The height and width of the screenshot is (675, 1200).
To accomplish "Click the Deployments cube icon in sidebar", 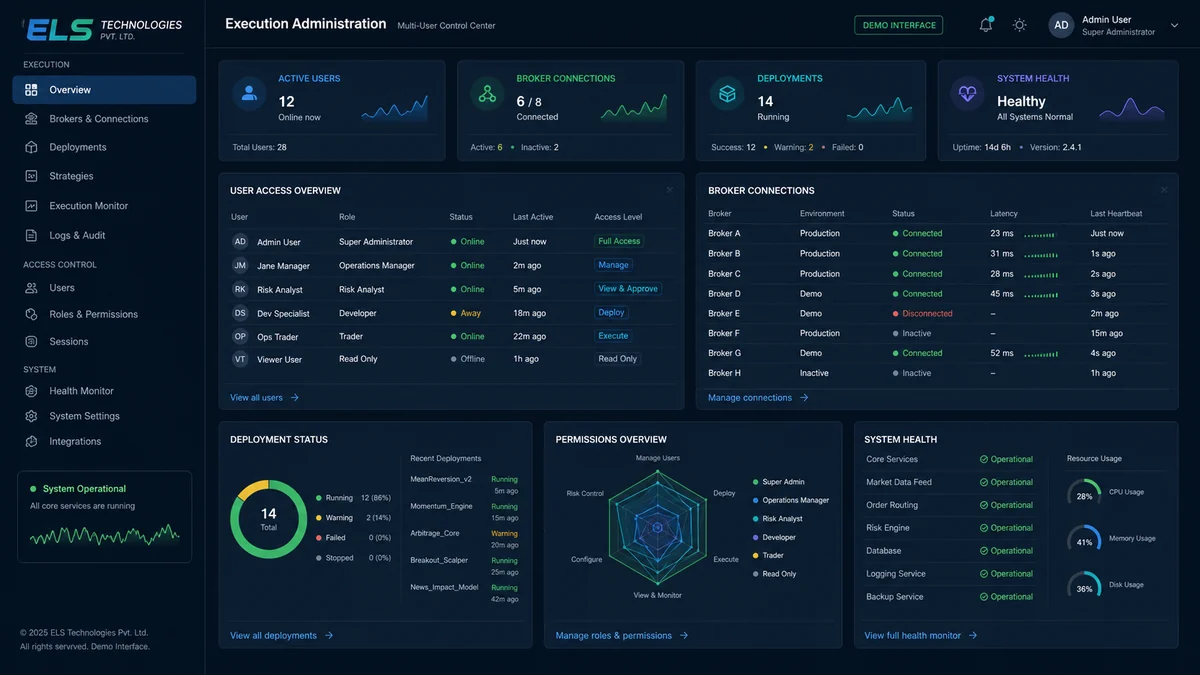I will [x=31, y=147].
